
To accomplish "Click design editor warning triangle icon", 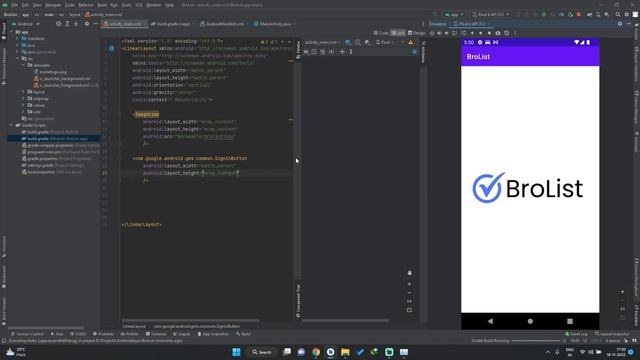I will coord(411,42).
